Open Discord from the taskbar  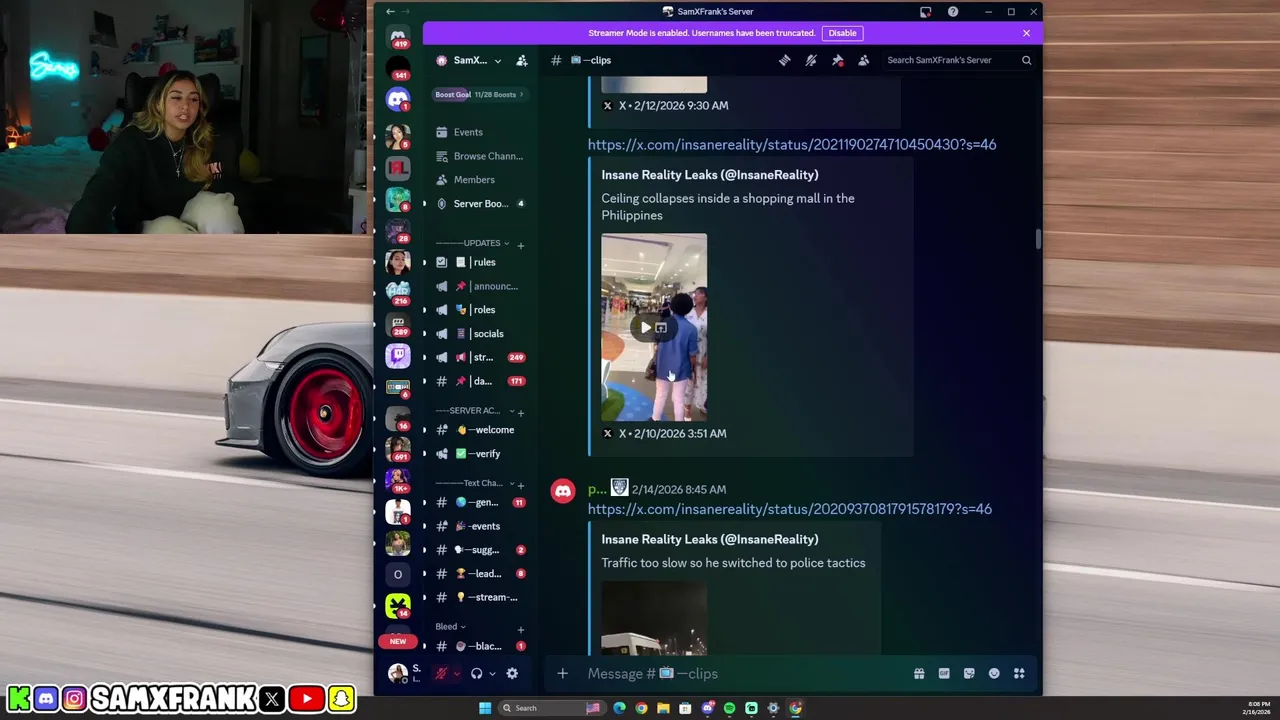tap(707, 708)
